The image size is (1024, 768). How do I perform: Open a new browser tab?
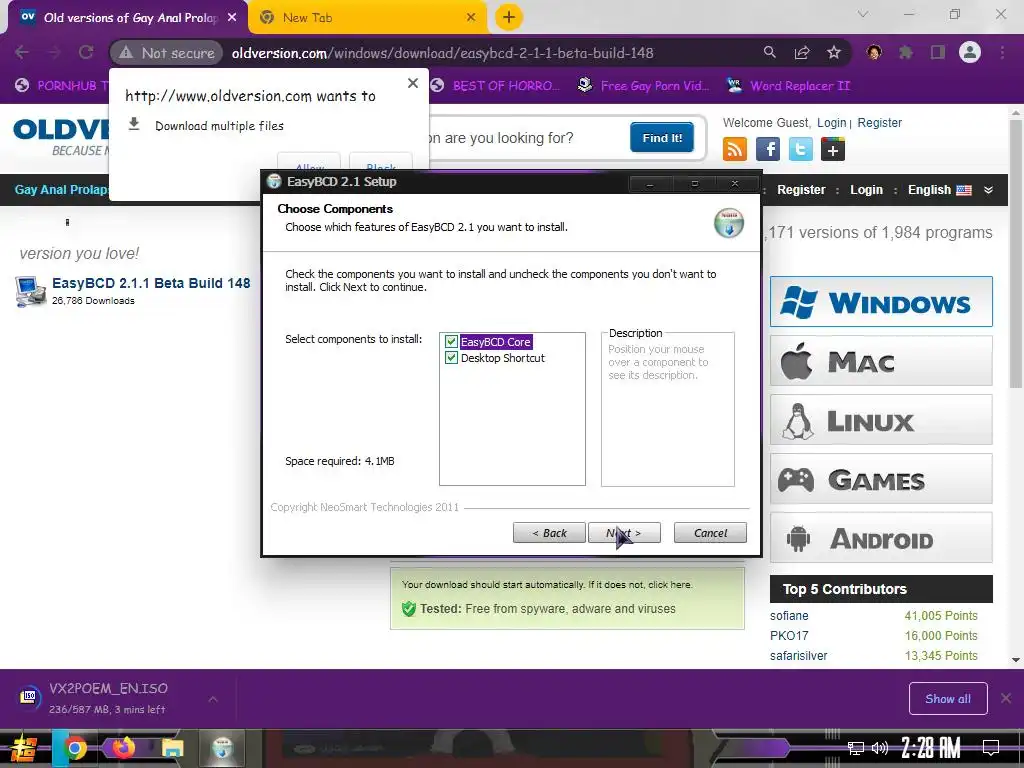pos(509,18)
